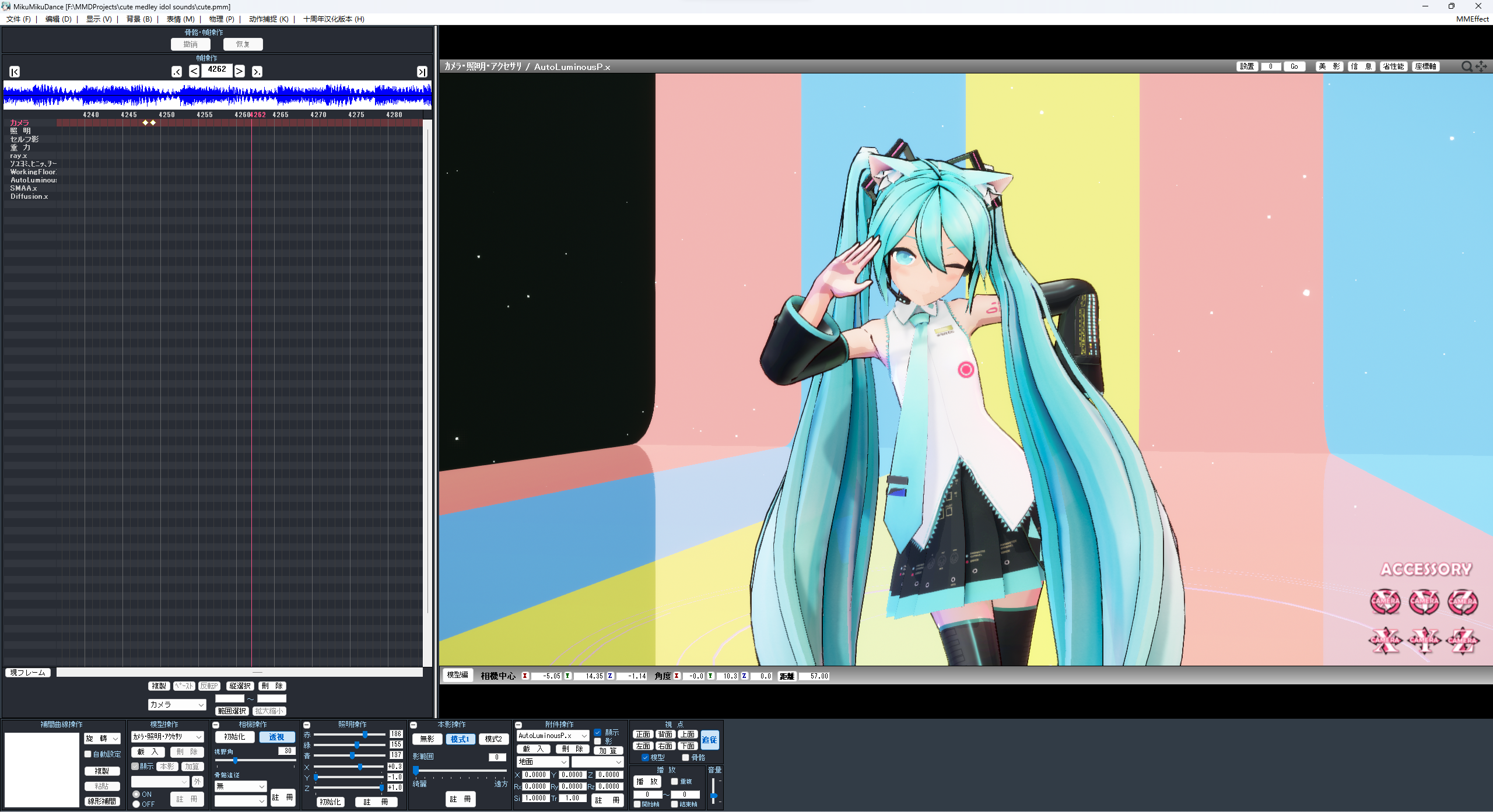Collapse the 照明操作 lighting panel
This screenshot has height=812, width=1493.
(307, 725)
